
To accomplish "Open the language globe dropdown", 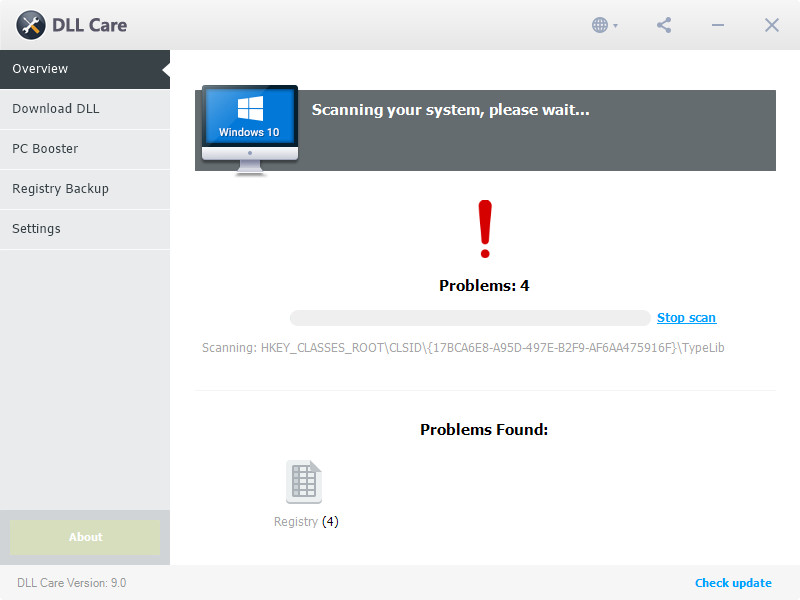I will coord(605,25).
